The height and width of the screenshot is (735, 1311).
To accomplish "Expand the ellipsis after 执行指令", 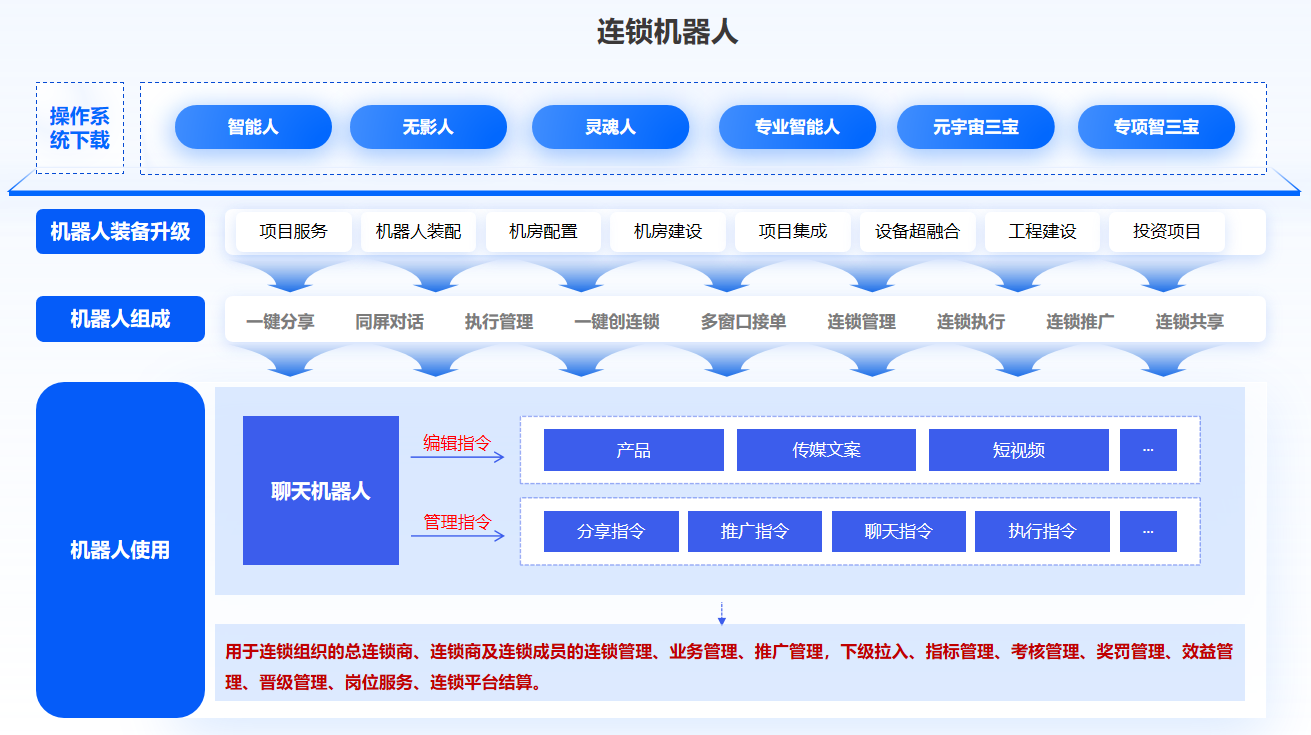I will click(x=1148, y=531).
